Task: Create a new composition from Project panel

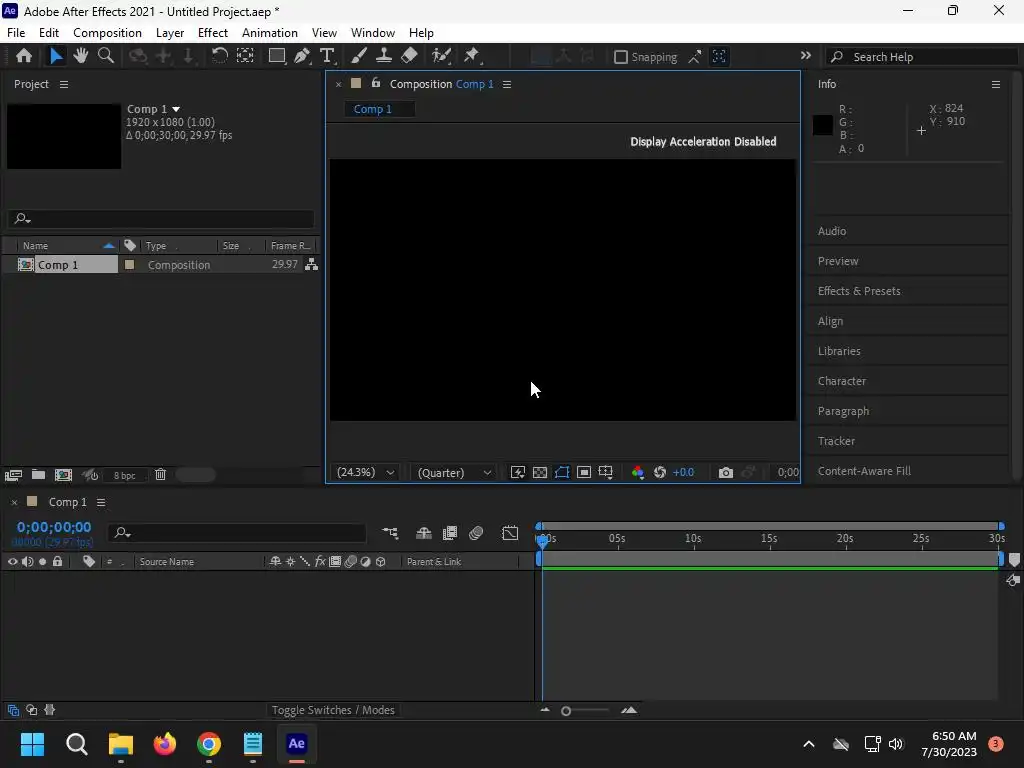Action: coord(63,475)
